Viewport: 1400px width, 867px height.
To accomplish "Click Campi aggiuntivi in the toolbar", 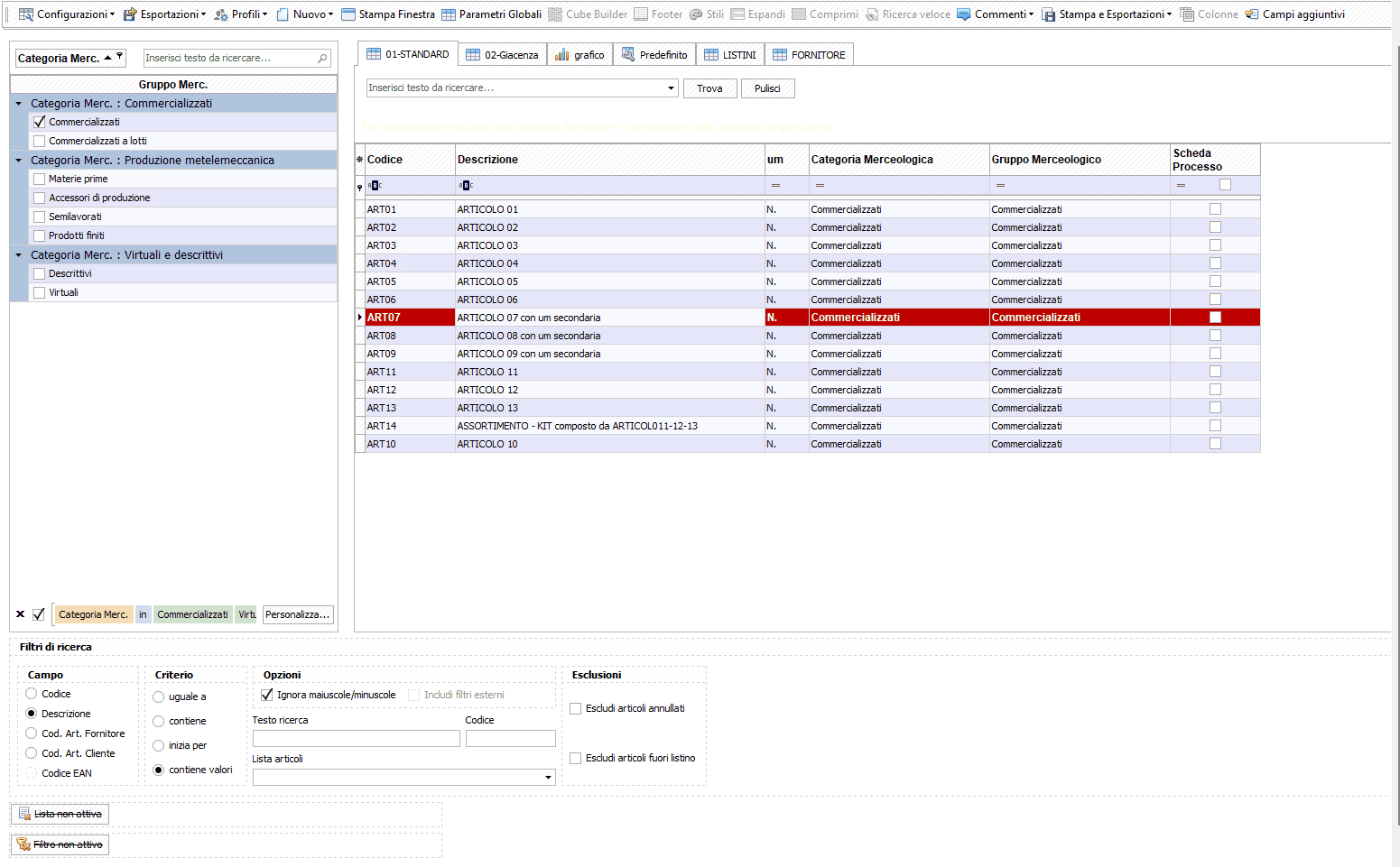I will click(x=1294, y=14).
